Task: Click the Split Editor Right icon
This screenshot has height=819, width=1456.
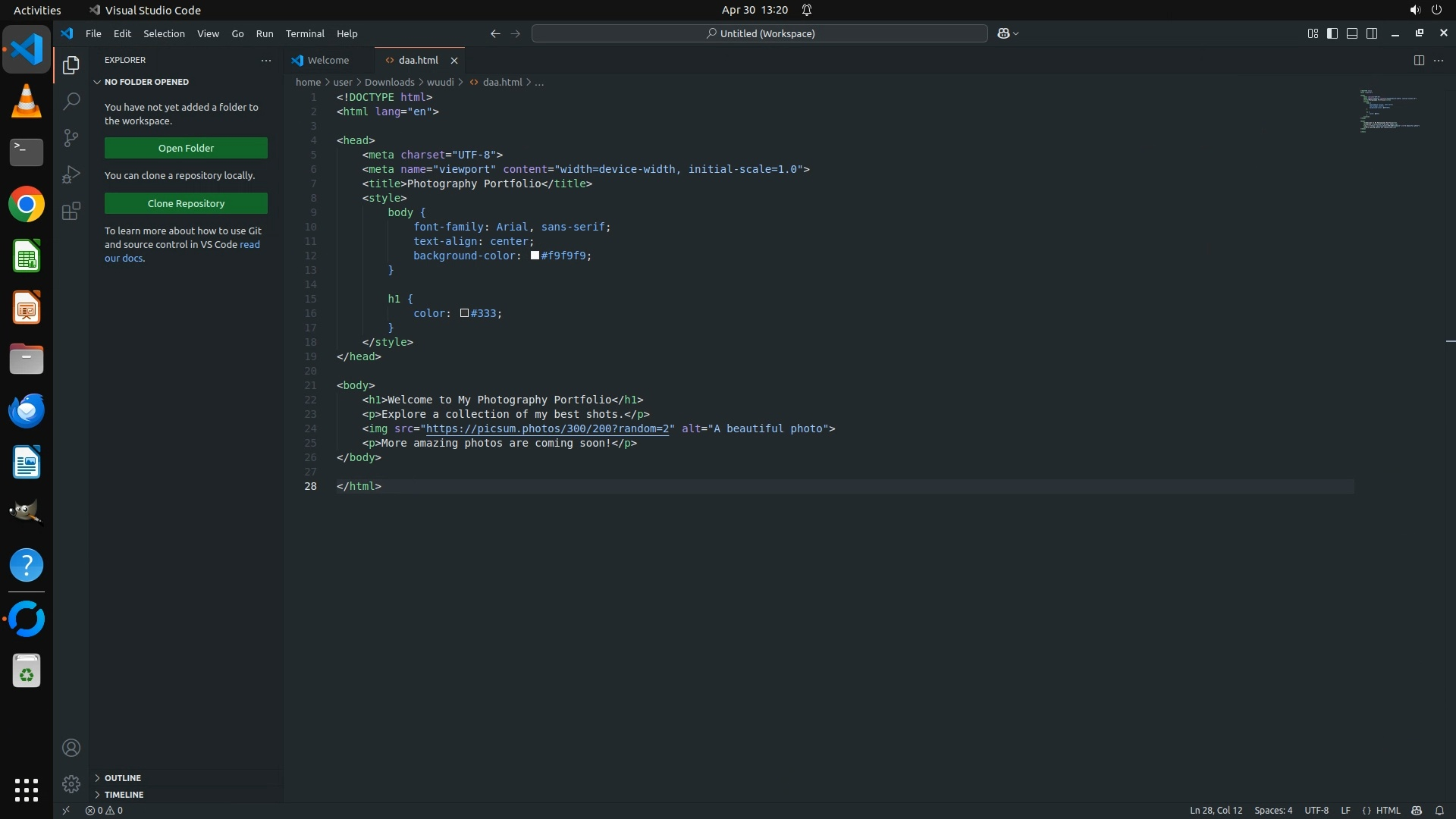Action: (x=1419, y=60)
